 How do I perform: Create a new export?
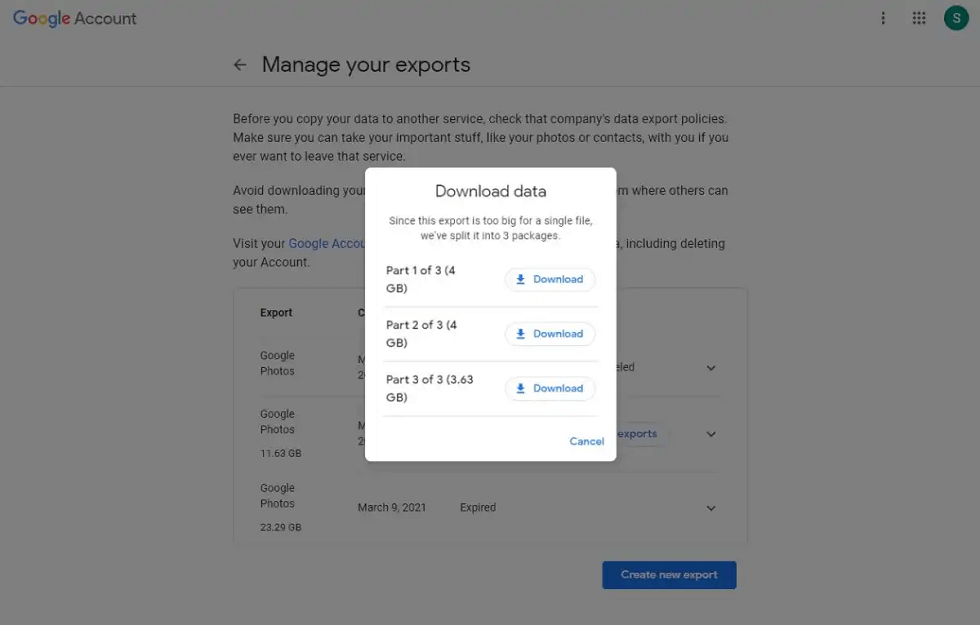click(668, 574)
